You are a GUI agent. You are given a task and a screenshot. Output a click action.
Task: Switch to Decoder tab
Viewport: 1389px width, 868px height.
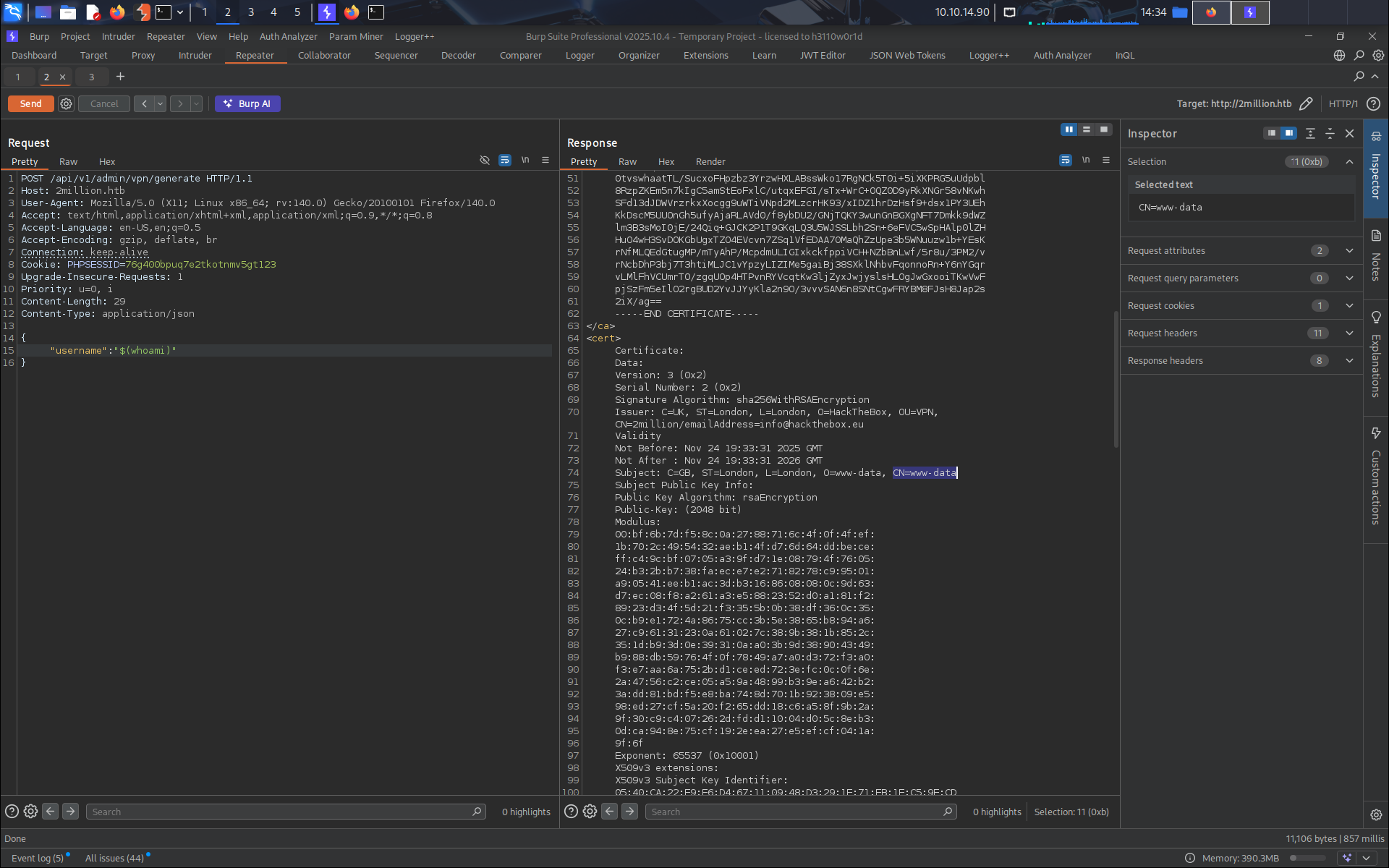pyautogui.click(x=458, y=55)
